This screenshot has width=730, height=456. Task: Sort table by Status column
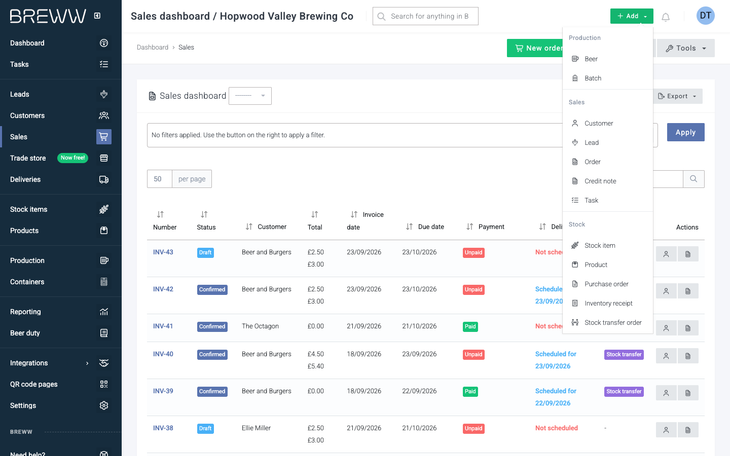(206, 221)
